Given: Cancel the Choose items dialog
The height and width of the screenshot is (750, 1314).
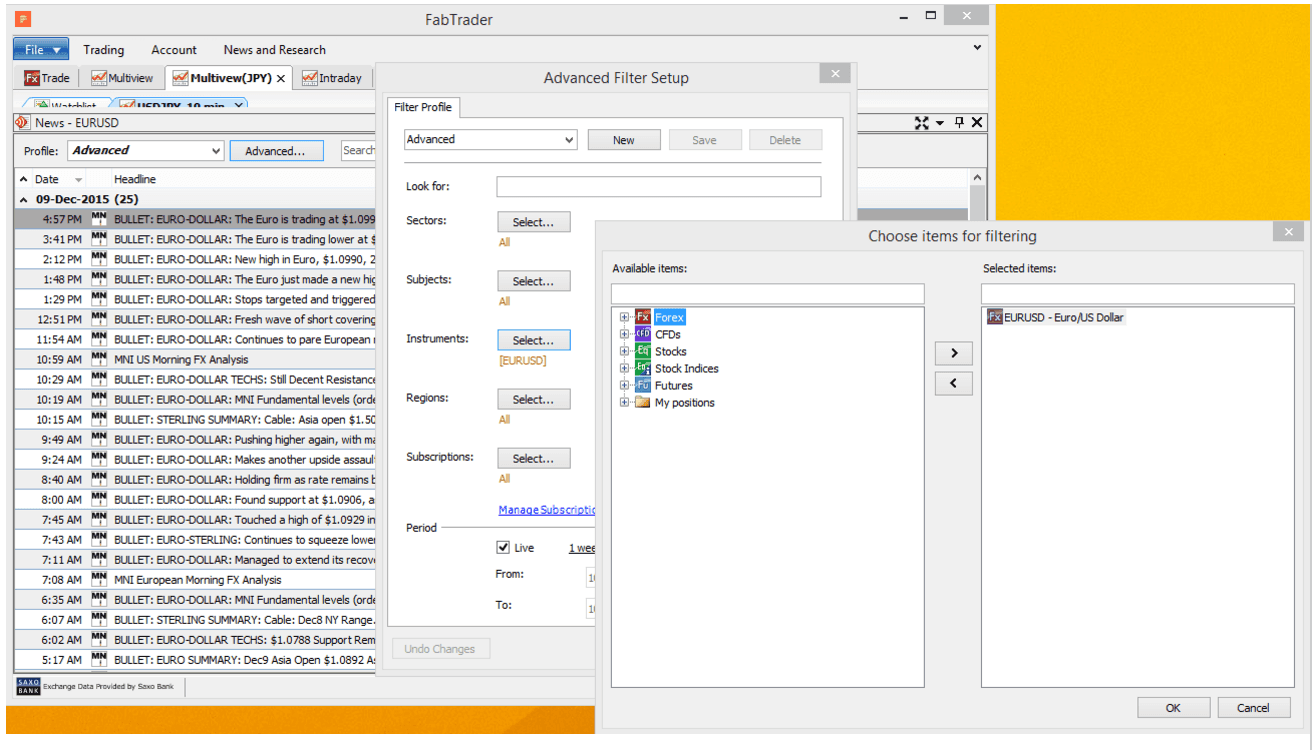Looking at the screenshot, I should (x=1254, y=708).
